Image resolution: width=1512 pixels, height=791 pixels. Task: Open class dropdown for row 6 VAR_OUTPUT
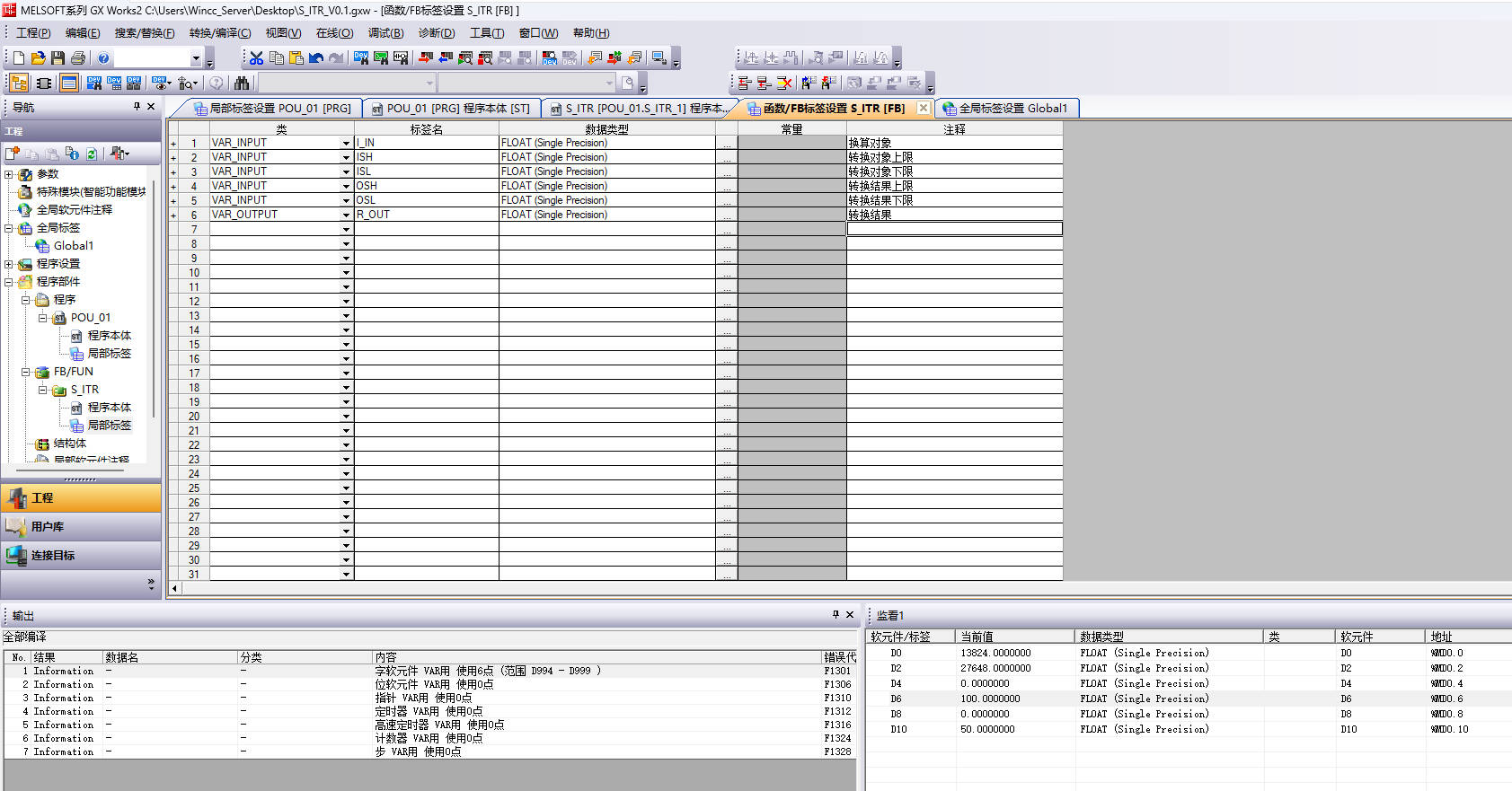pyautogui.click(x=346, y=215)
